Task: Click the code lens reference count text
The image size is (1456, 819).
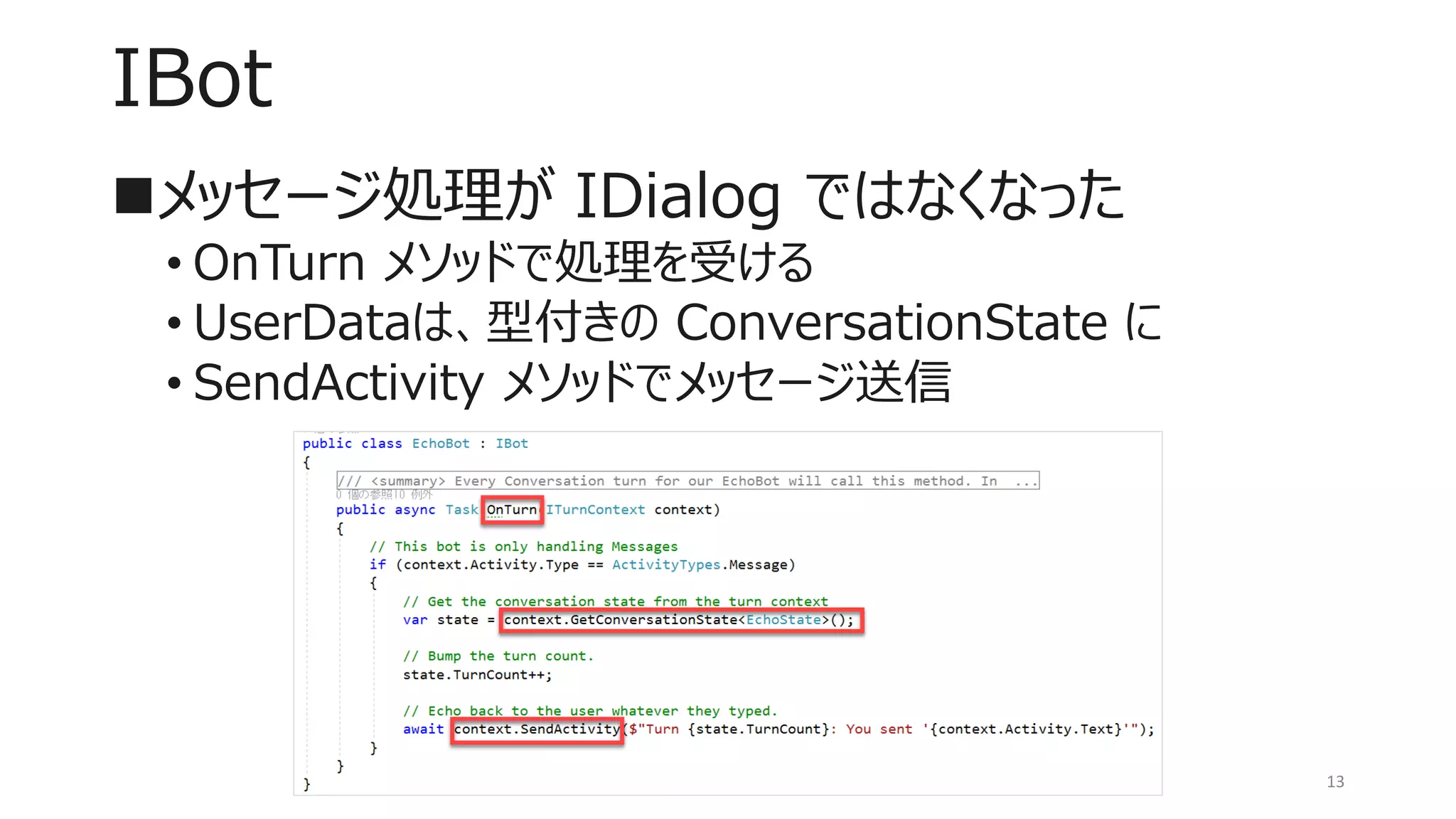Action: pos(384,494)
